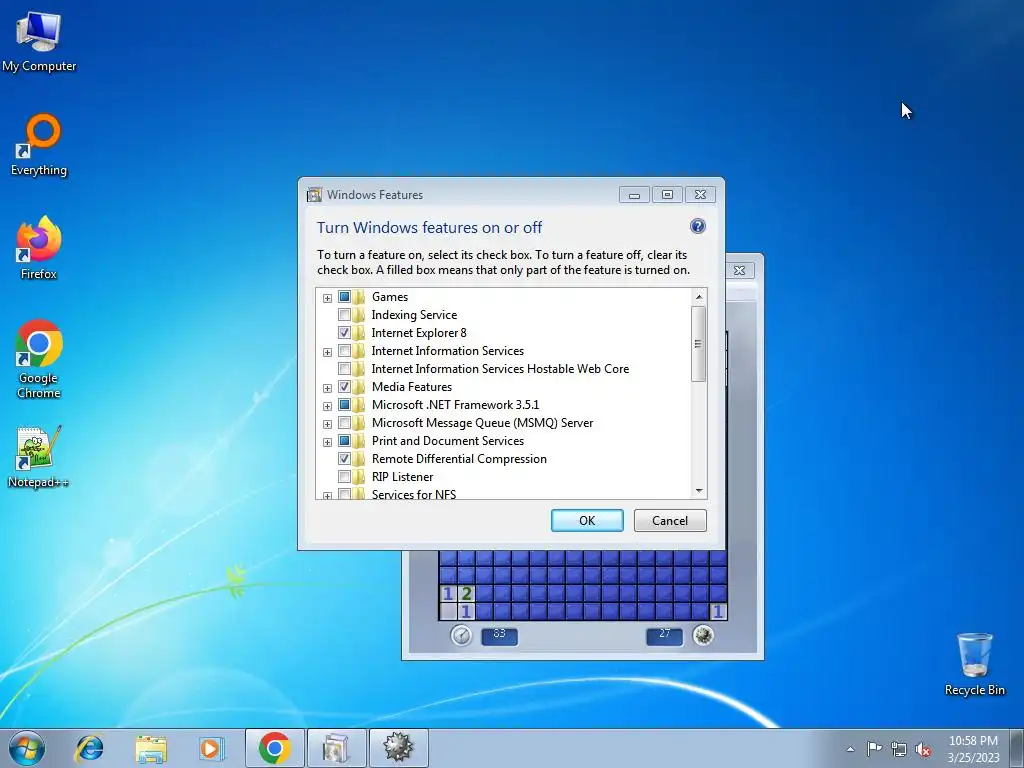The width and height of the screenshot is (1024, 768).
Task: Switch to Minesweeper on the taskbar
Action: point(398,748)
